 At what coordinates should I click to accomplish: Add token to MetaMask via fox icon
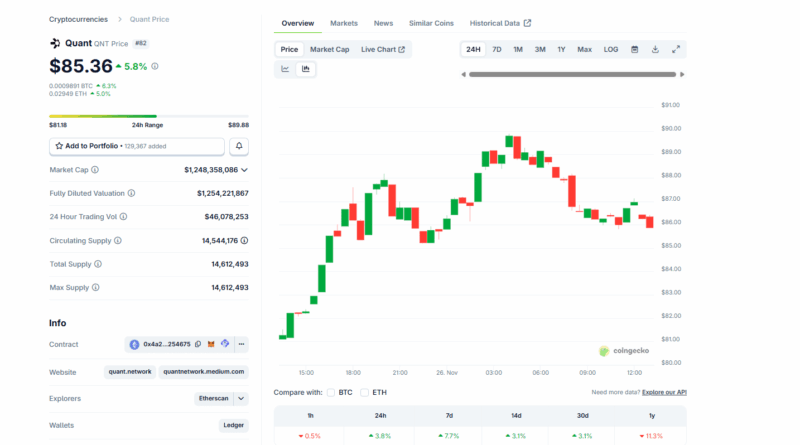pos(211,344)
